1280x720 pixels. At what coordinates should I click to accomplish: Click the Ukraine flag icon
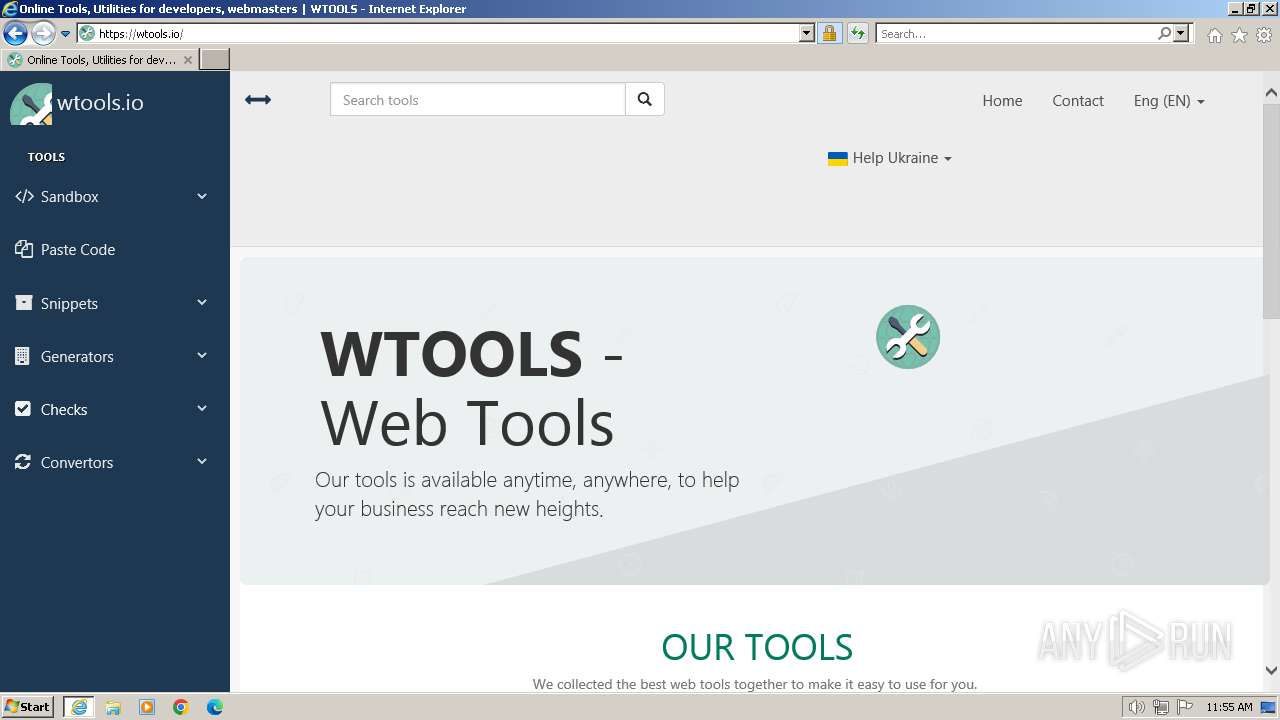pos(838,158)
